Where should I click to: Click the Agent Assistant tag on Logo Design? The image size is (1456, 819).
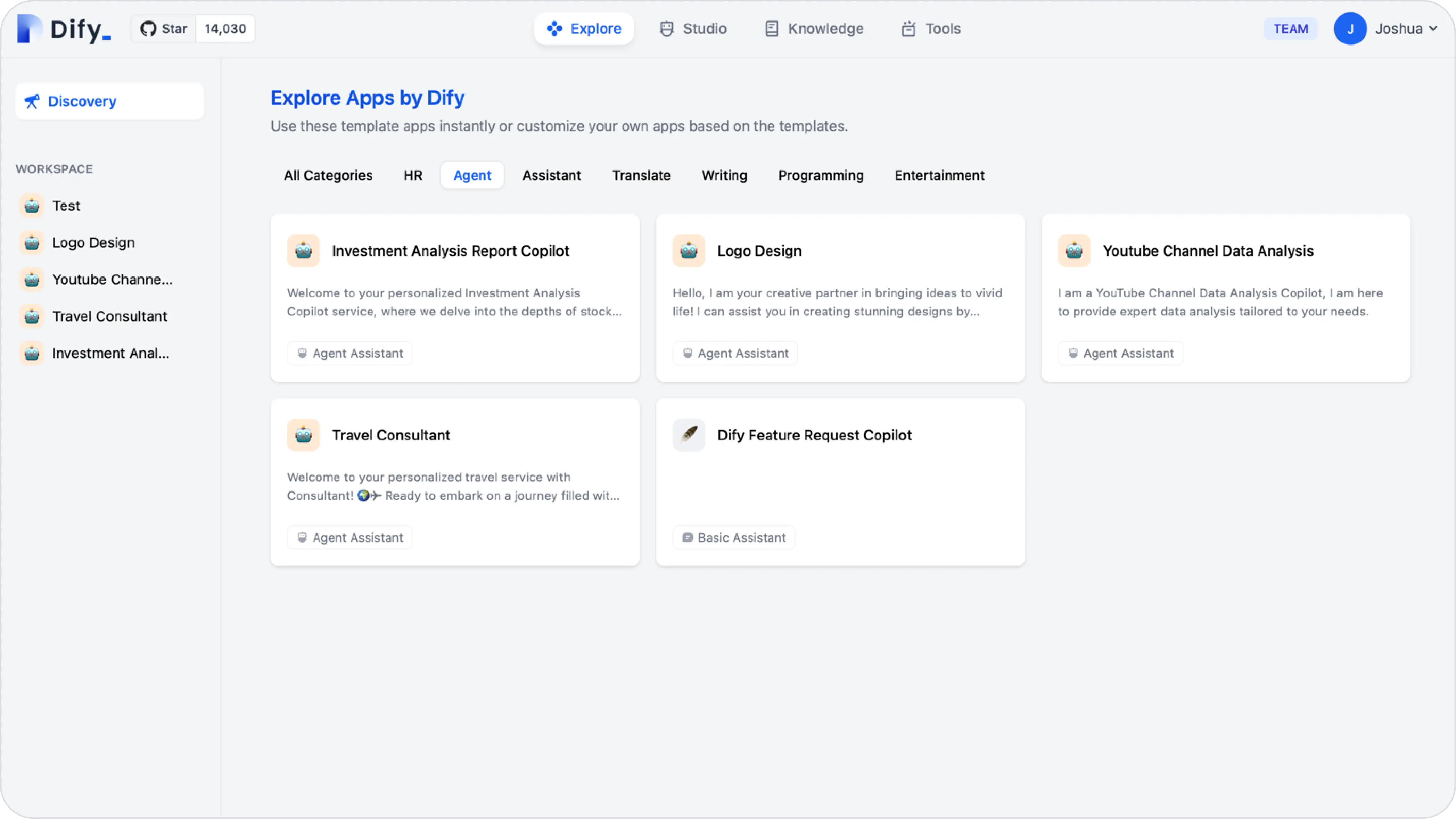coord(735,353)
